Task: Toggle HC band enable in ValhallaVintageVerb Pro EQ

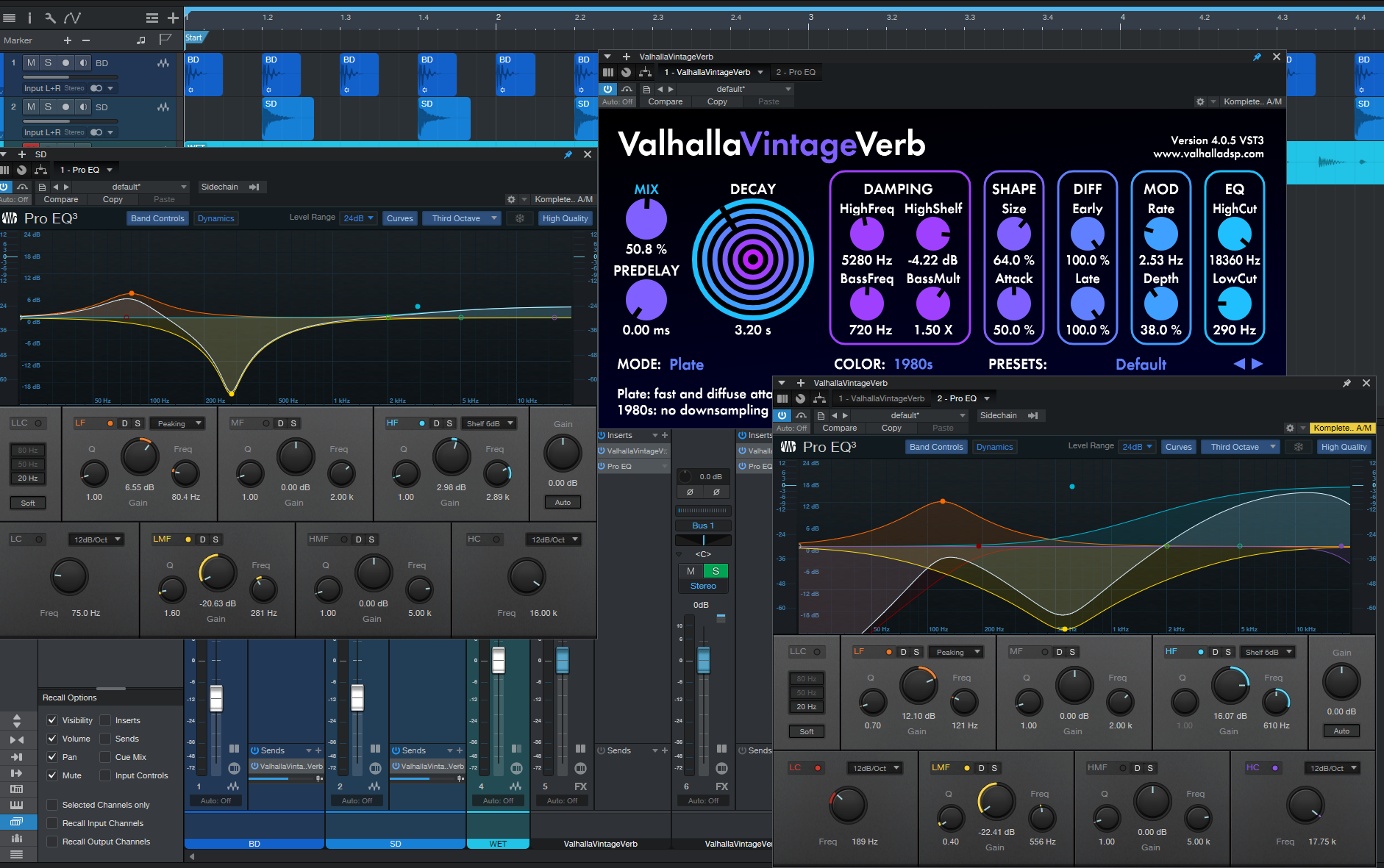Action: (x=1275, y=768)
